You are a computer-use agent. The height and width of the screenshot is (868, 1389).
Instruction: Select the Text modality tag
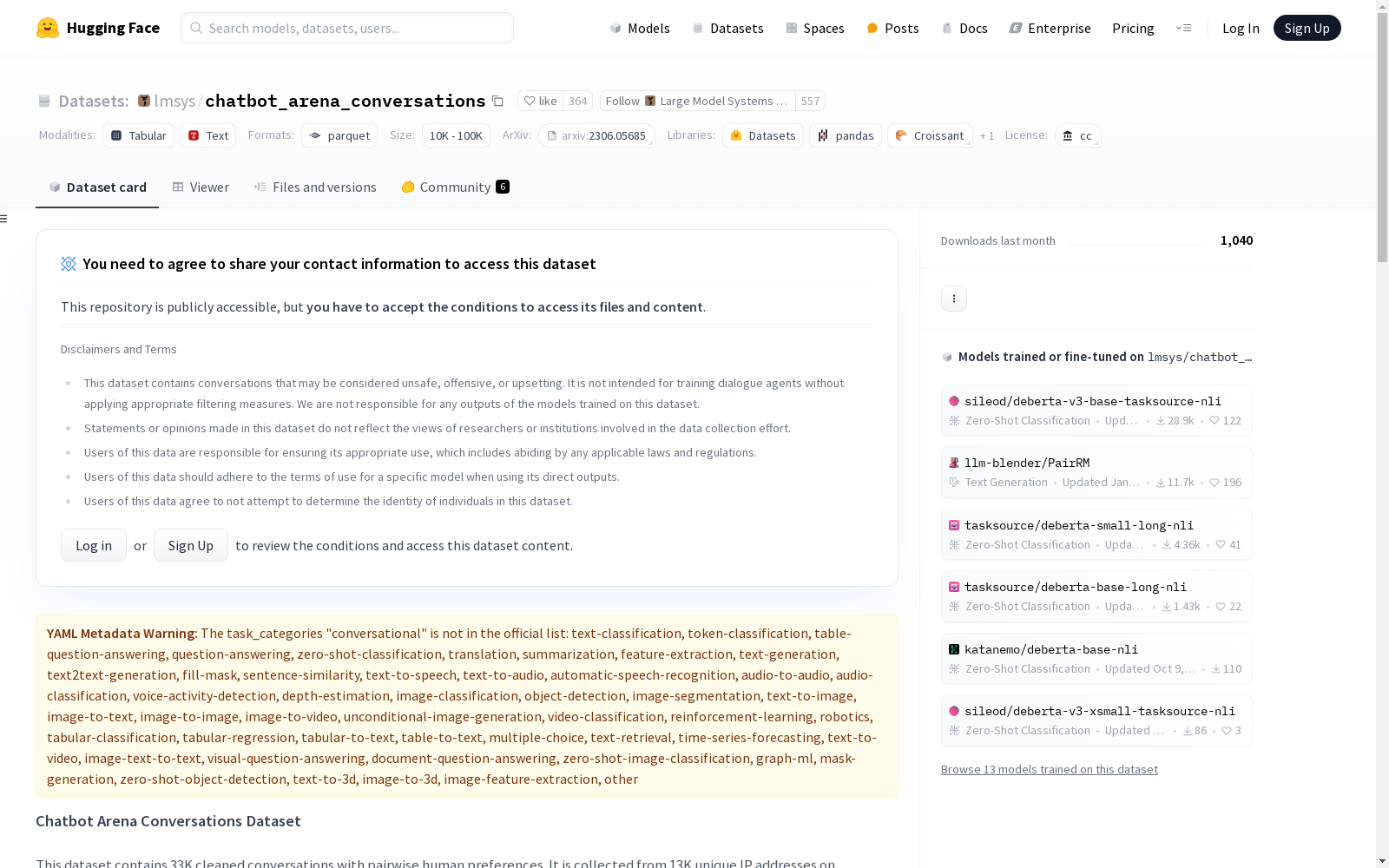tap(208, 135)
